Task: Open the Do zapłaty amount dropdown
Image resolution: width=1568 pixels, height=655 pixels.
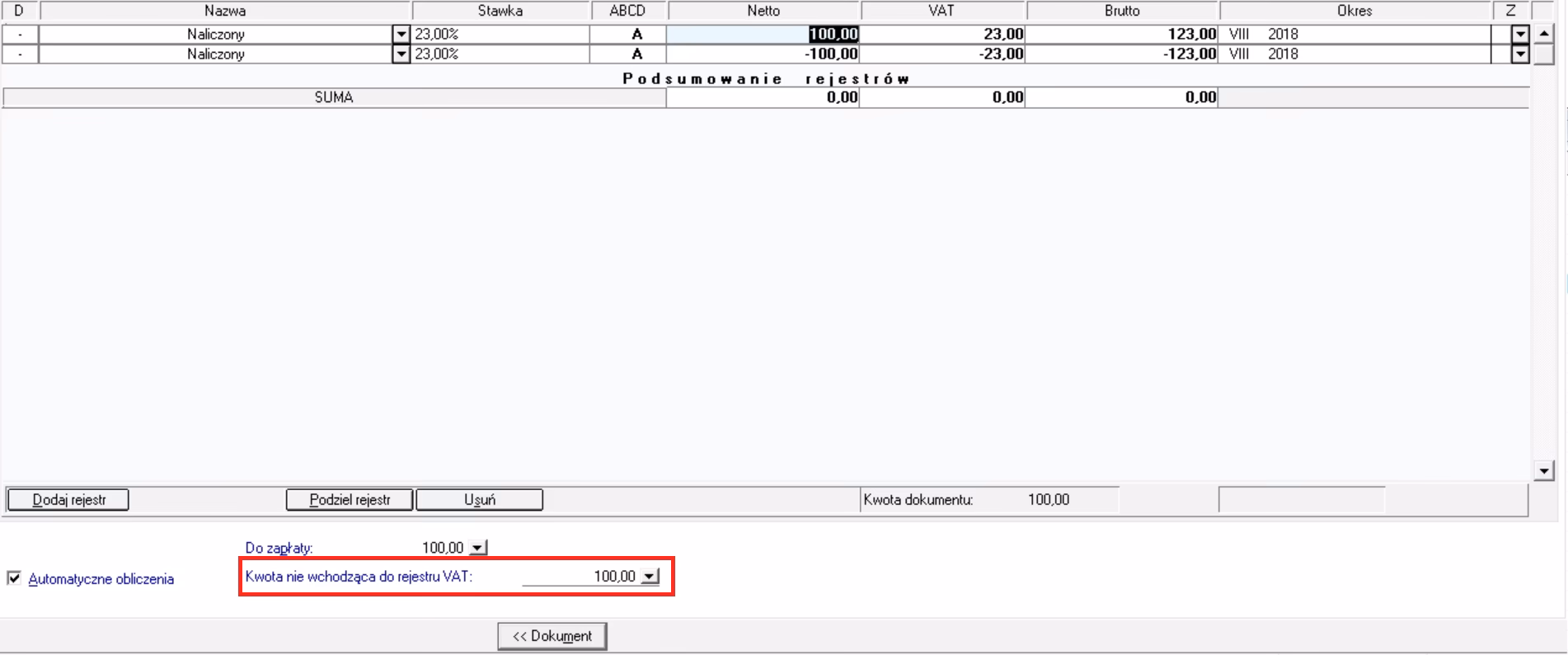Action: (x=478, y=548)
